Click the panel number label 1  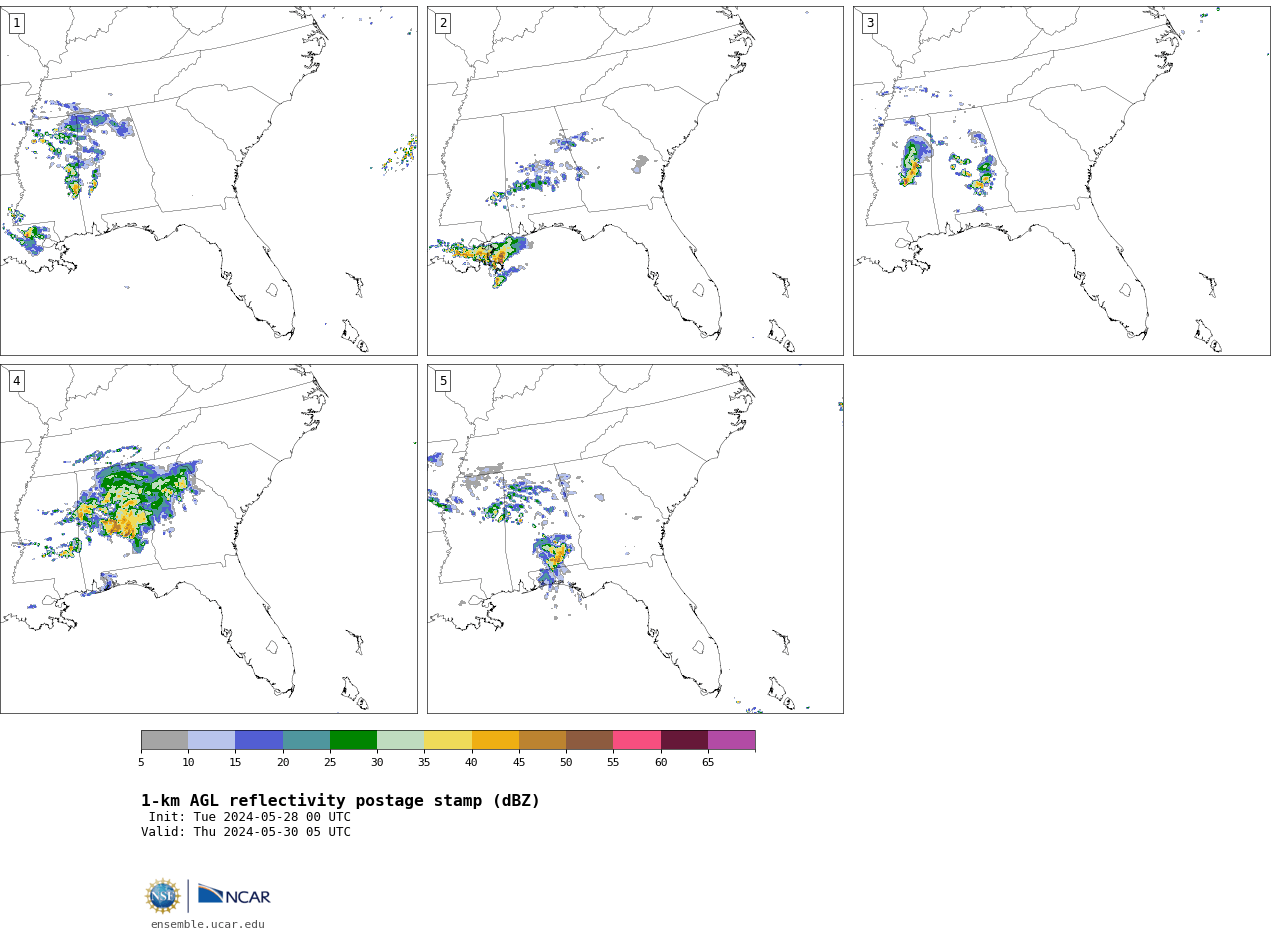coord(16,23)
